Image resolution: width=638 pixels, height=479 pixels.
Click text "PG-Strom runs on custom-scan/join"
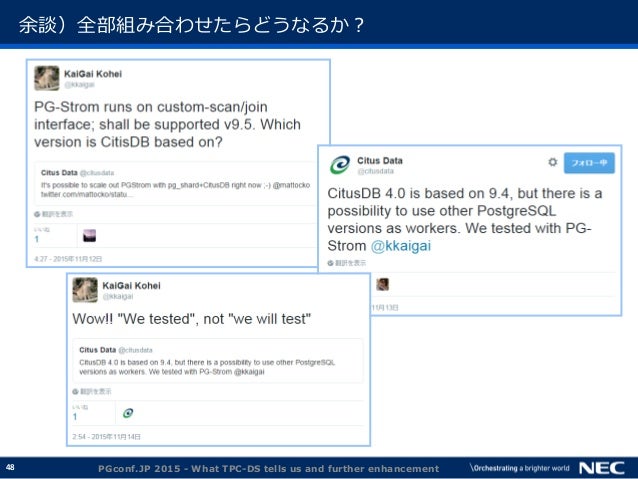click(151, 107)
